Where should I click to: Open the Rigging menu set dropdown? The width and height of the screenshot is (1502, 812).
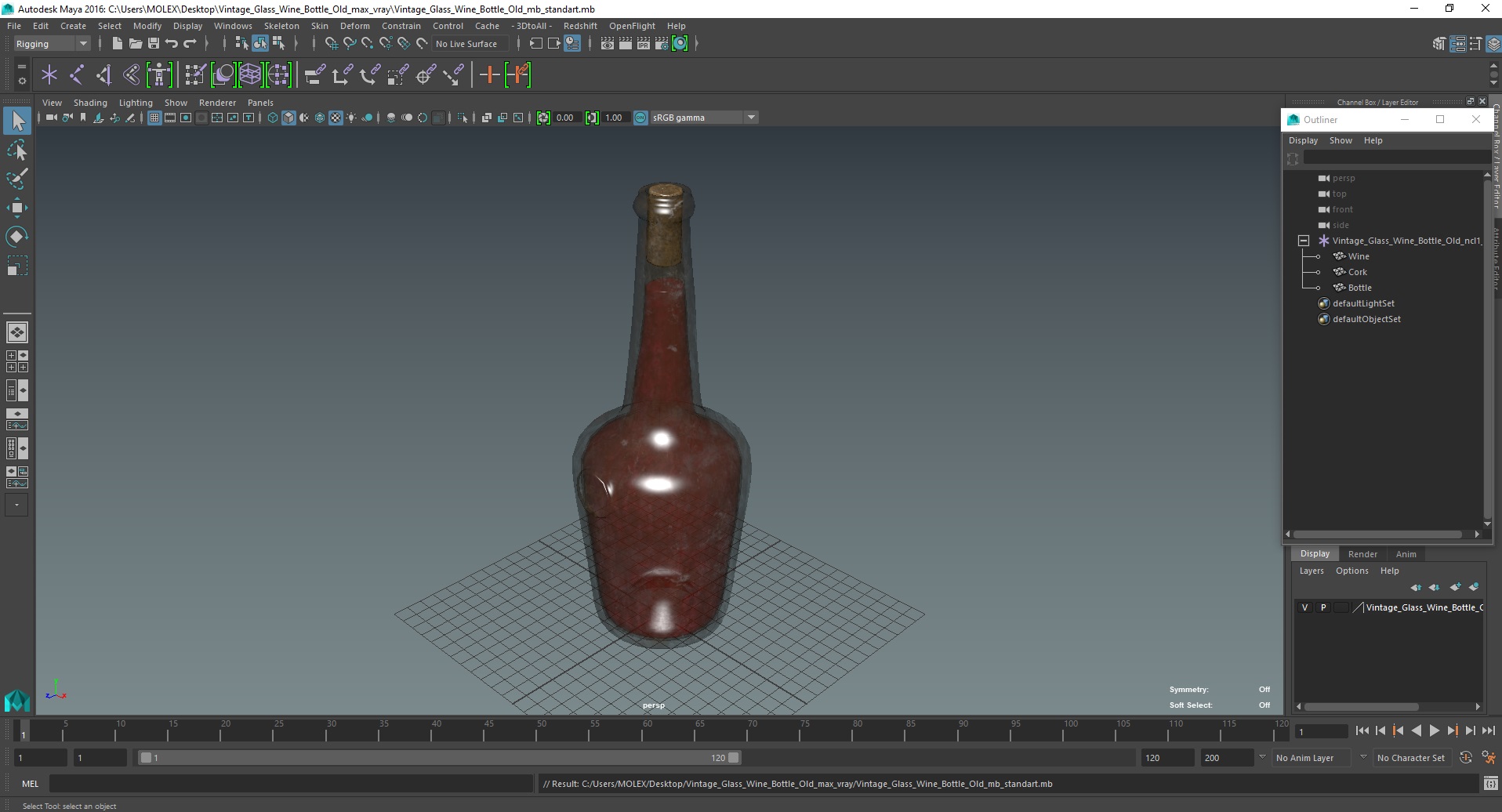[52, 44]
